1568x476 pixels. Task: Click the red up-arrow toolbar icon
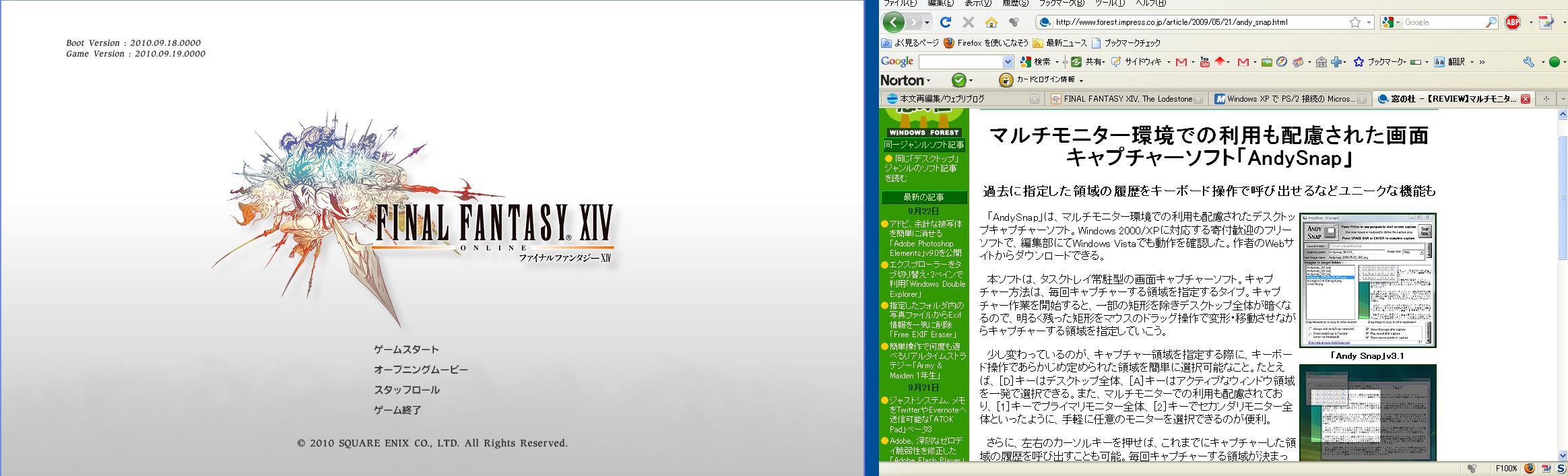(1220, 61)
